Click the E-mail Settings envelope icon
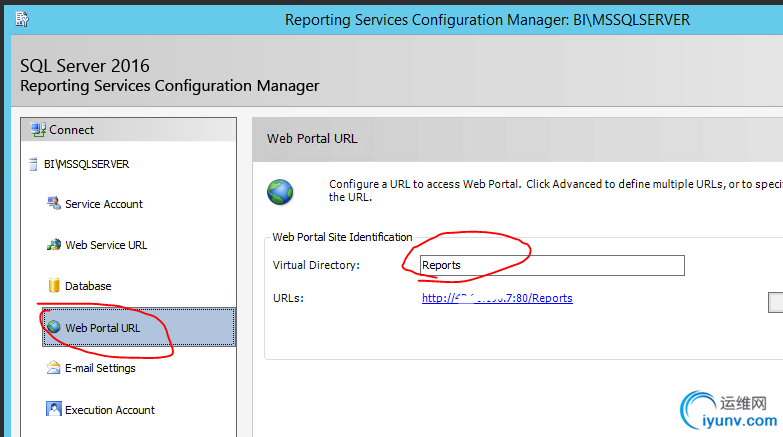The image size is (783, 437). pos(53,368)
